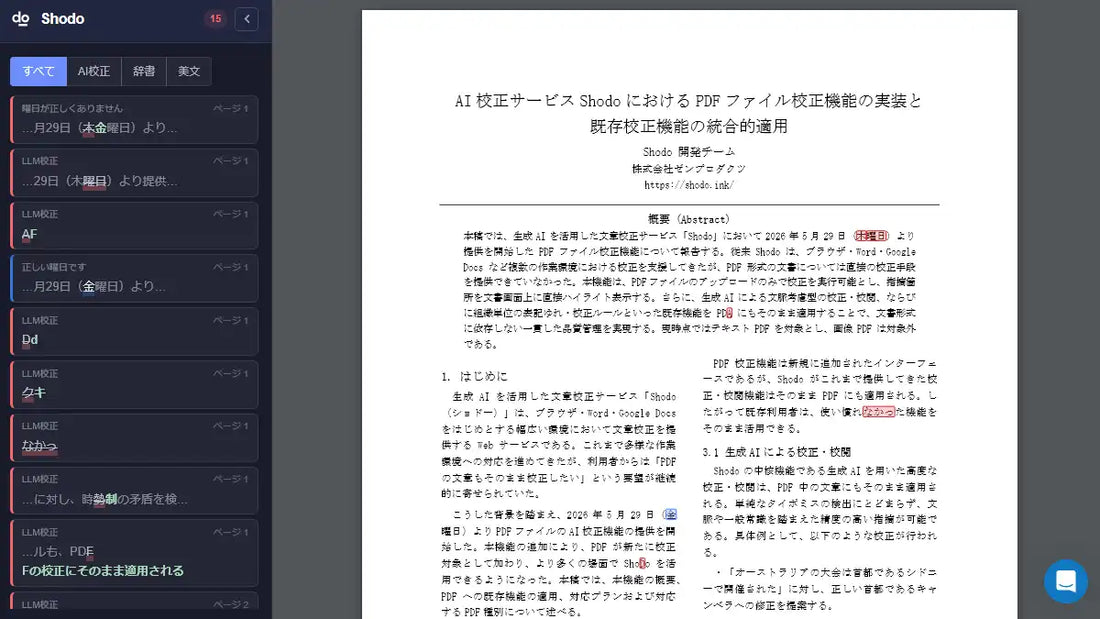
Task: Click the red 15 issue count badge
Action: click(x=215, y=19)
